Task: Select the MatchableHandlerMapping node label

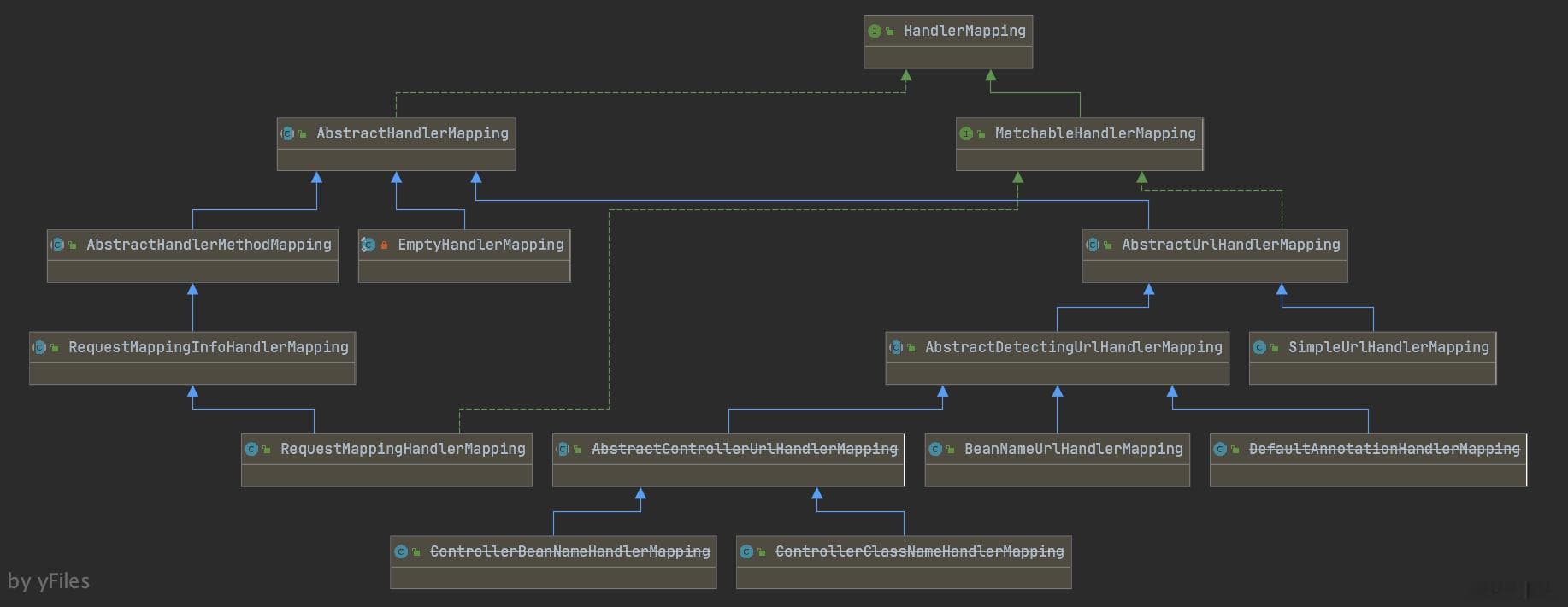Action: (1095, 133)
